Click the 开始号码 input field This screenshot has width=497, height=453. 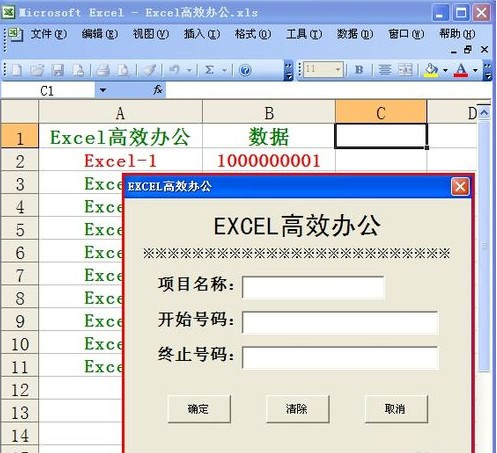click(x=340, y=322)
